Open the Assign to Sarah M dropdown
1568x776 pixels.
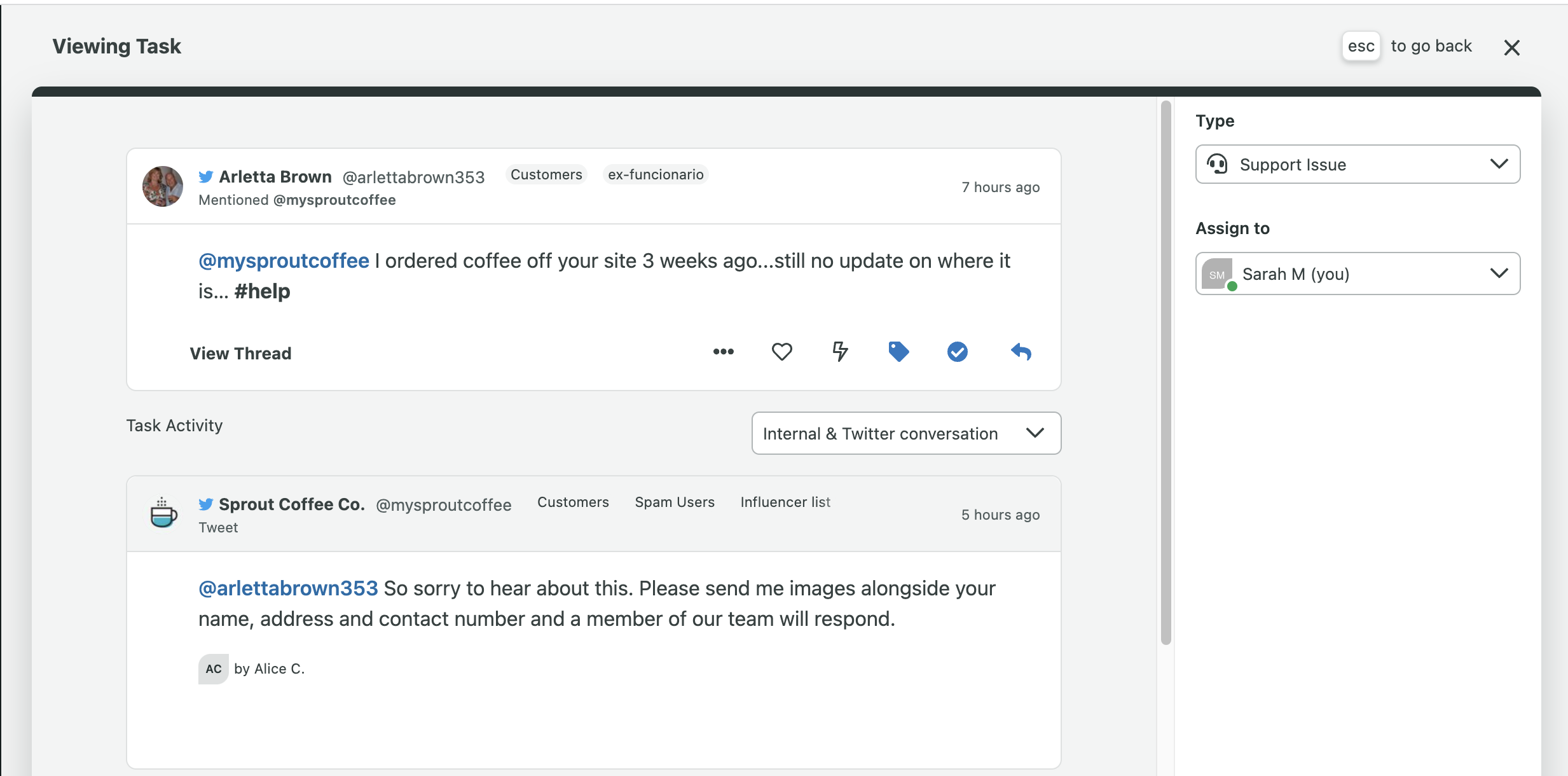(1358, 274)
